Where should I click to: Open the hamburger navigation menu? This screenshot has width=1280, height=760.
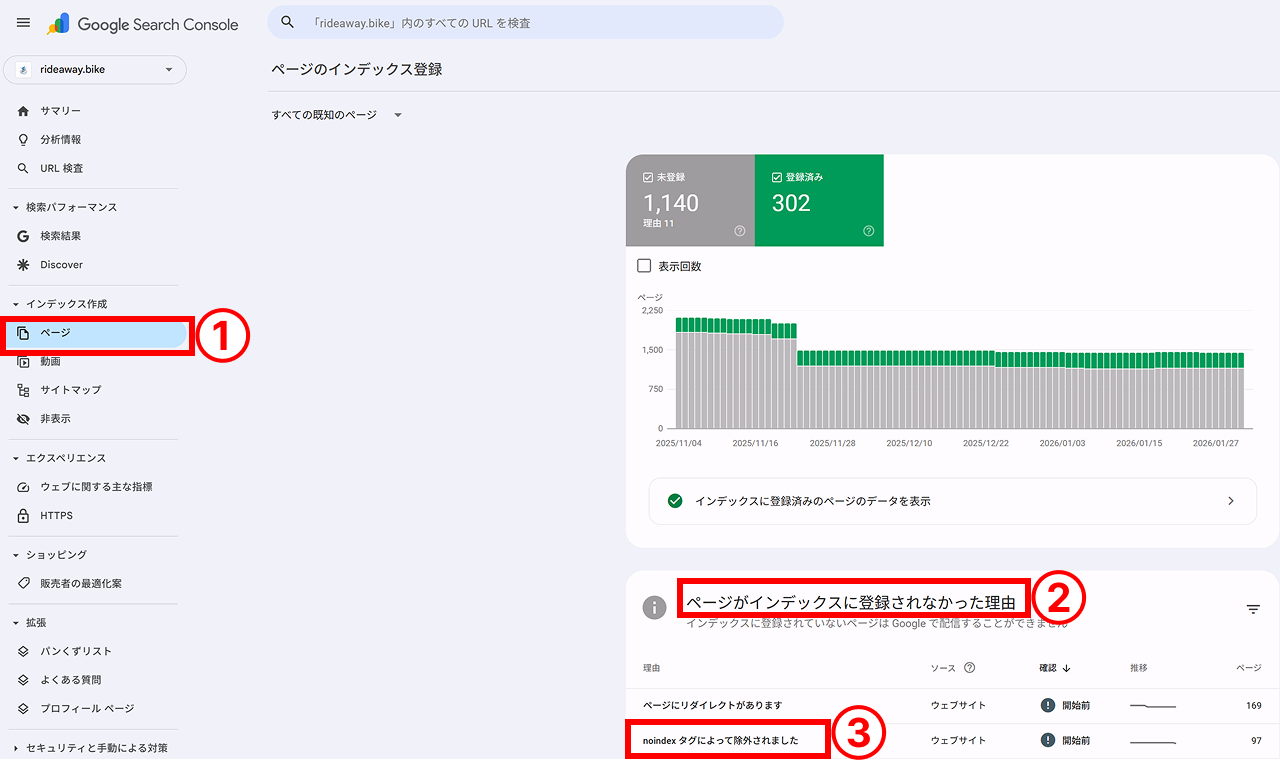pos(23,22)
